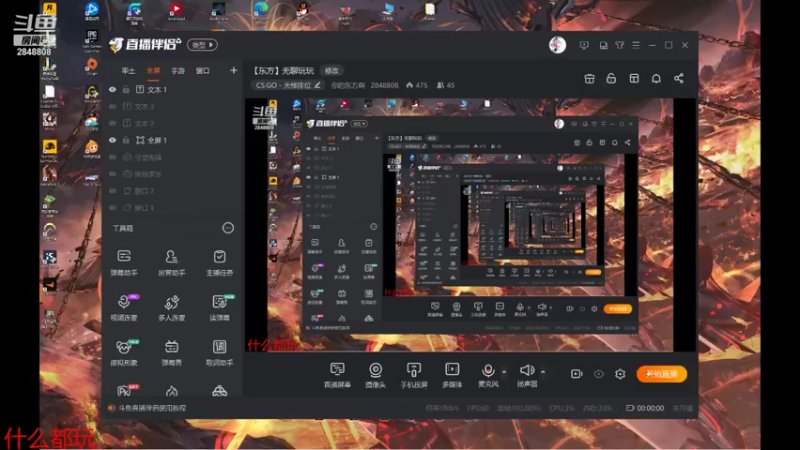Click the layout panel icon next to the bell
Image resolution: width=800 pixels, height=450 pixels.
[634, 79]
